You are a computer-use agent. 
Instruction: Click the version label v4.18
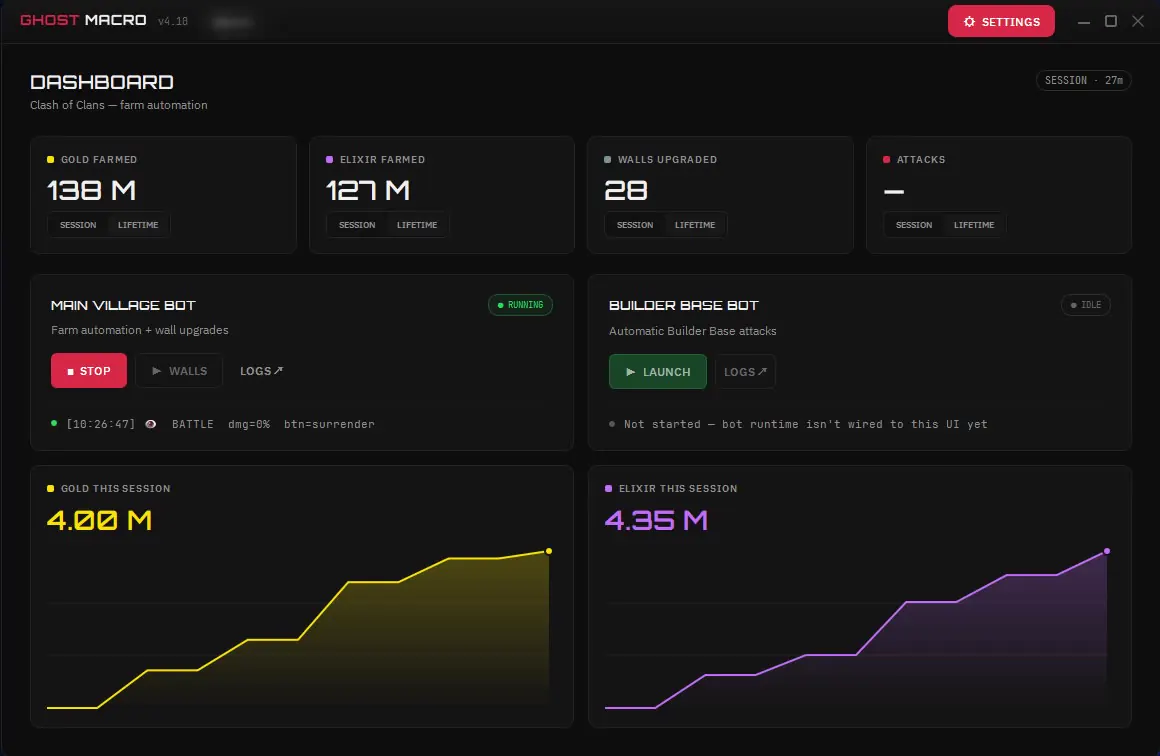[x=172, y=21]
